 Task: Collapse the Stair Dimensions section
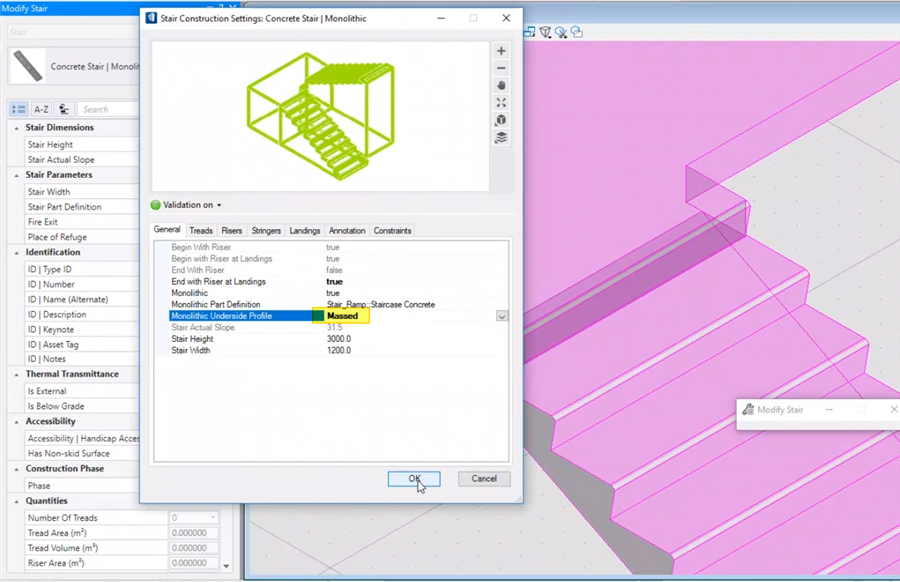pos(17,128)
